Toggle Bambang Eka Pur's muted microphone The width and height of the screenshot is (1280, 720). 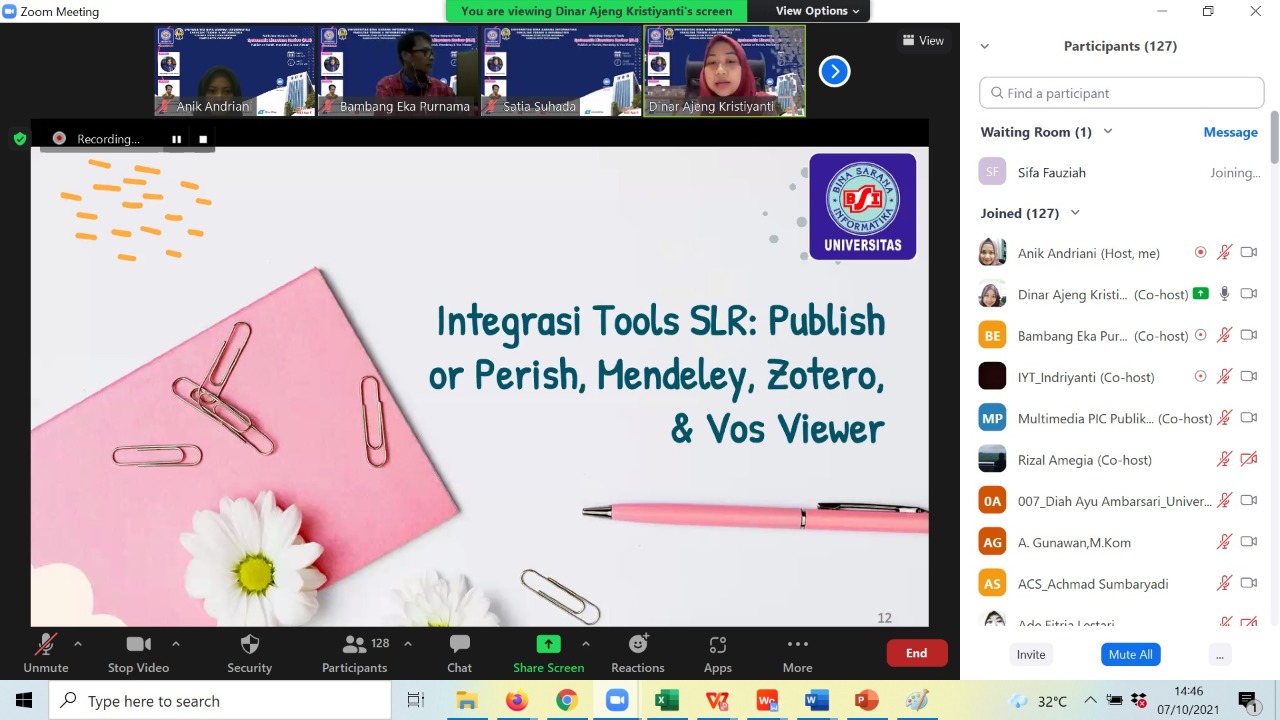[x=1224, y=335]
